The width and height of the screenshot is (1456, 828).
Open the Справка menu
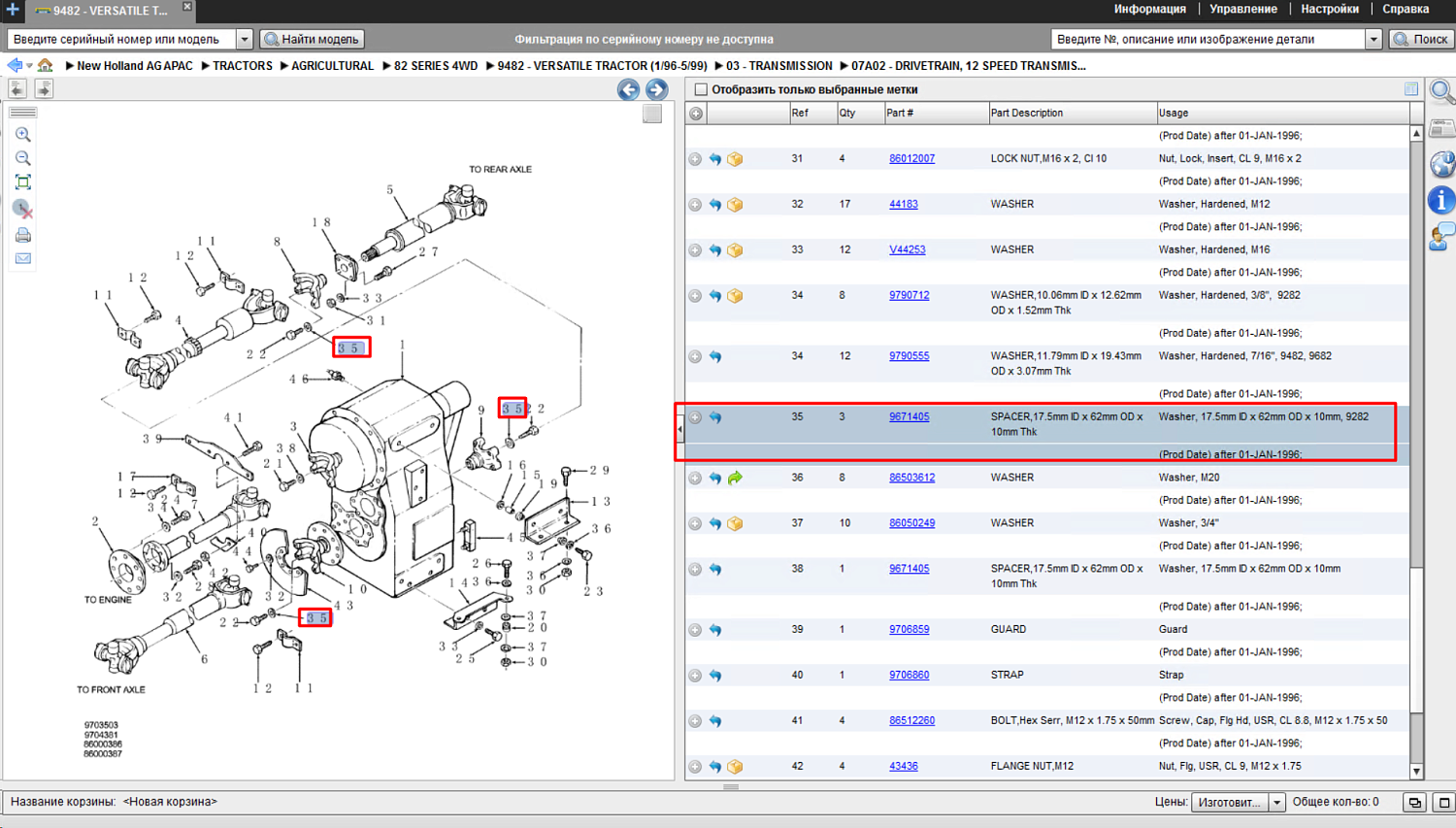tap(1406, 9)
